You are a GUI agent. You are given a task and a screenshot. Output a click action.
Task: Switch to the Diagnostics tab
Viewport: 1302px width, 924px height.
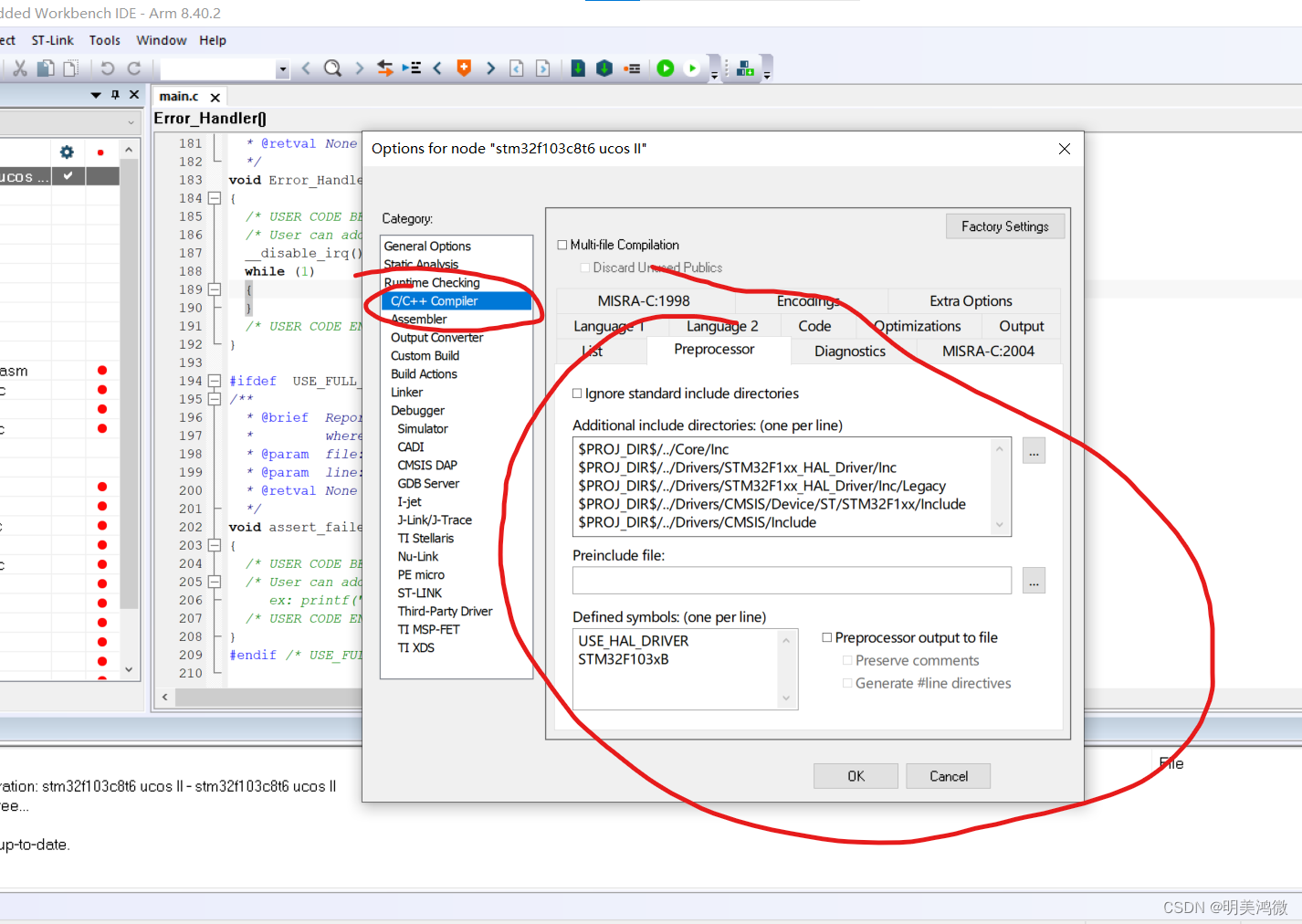pyautogui.click(x=850, y=351)
